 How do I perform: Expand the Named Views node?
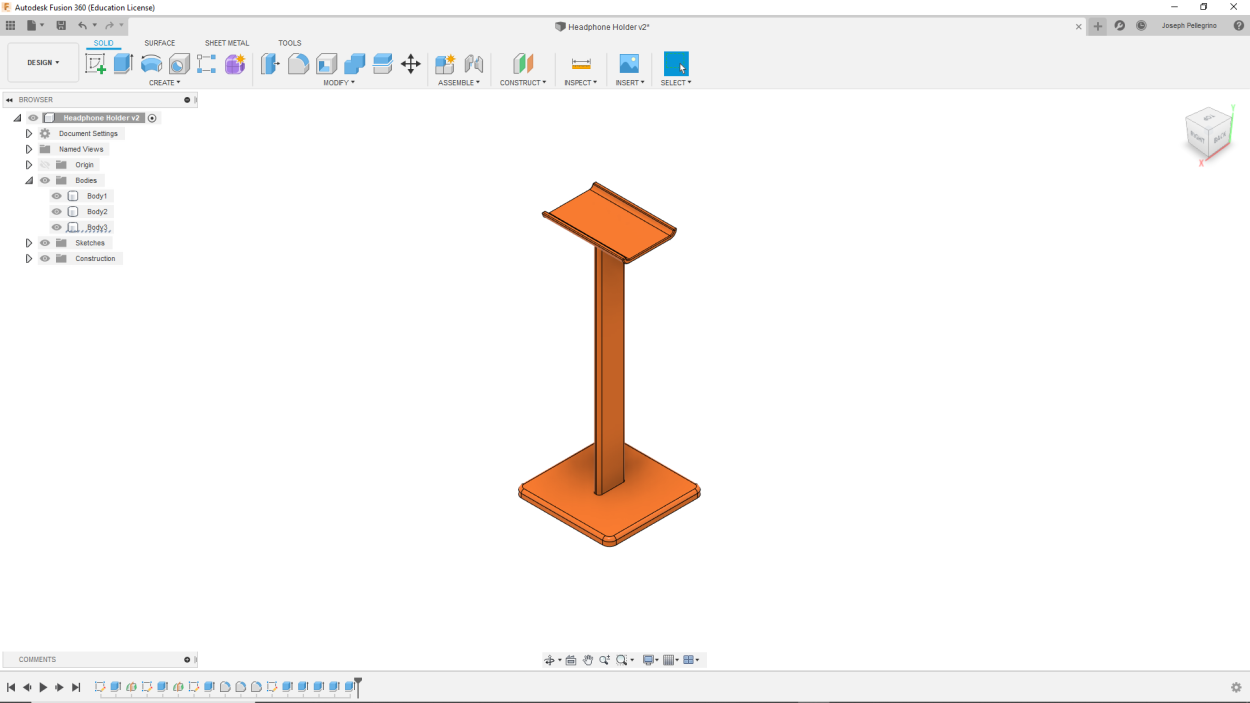[29, 149]
